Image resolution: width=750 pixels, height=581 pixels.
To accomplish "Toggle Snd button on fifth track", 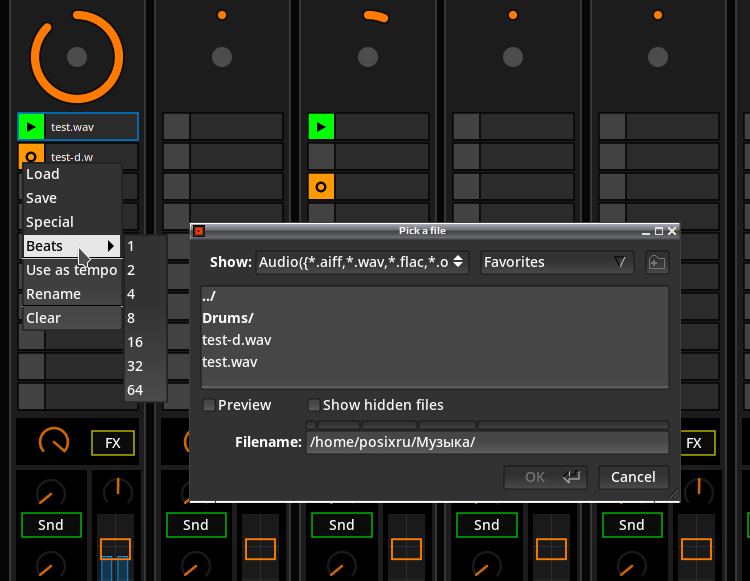I will point(632,525).
